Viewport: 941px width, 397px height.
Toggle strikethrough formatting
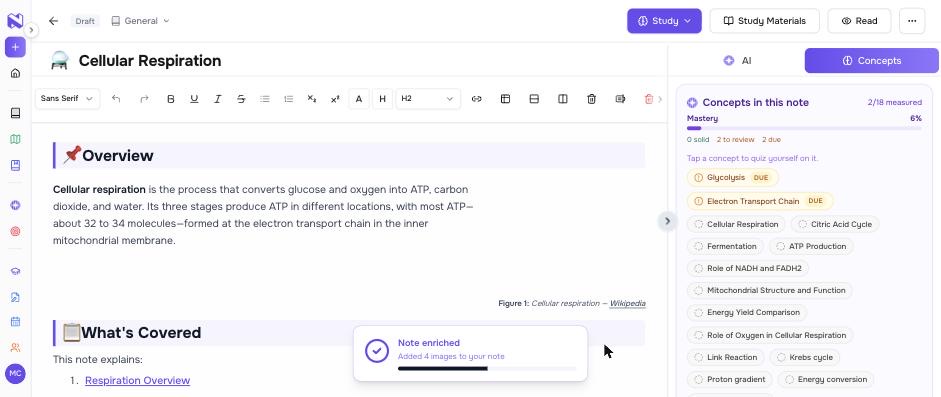241,99
